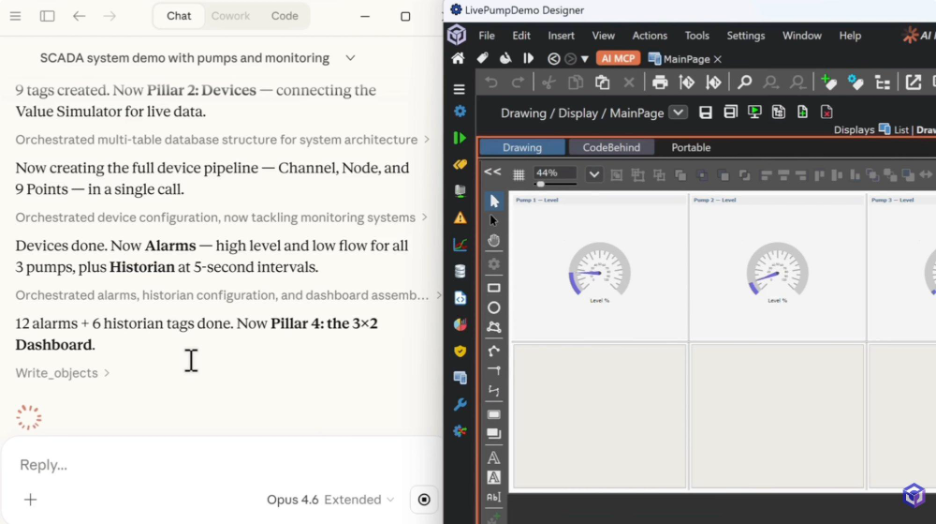The height and width of the screenshot is (524, 936).
Task: Switch to Code mode in Claude
Action: pos(284,16)
